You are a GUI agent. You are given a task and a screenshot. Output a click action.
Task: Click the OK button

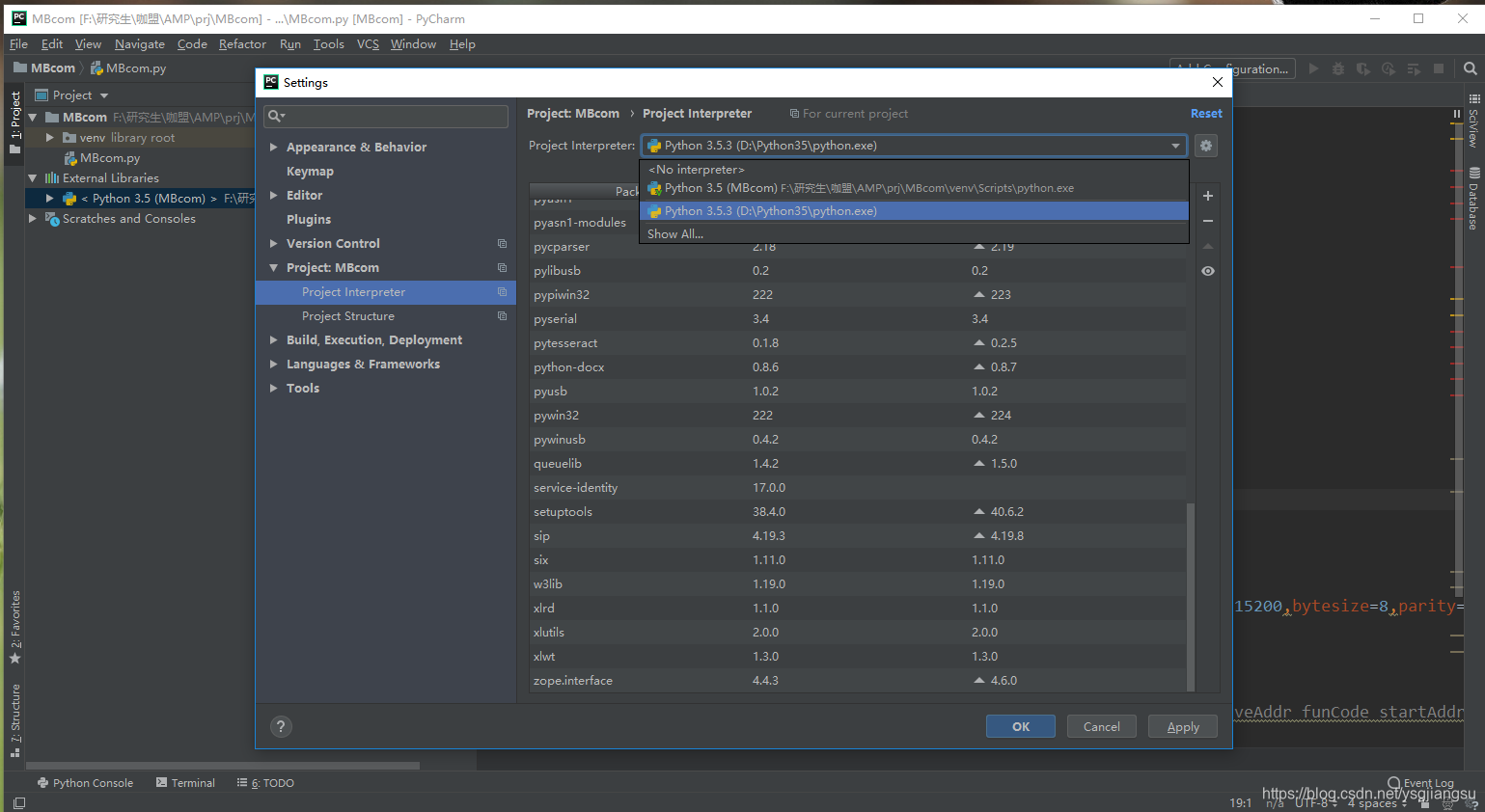tap(1021, 727)
